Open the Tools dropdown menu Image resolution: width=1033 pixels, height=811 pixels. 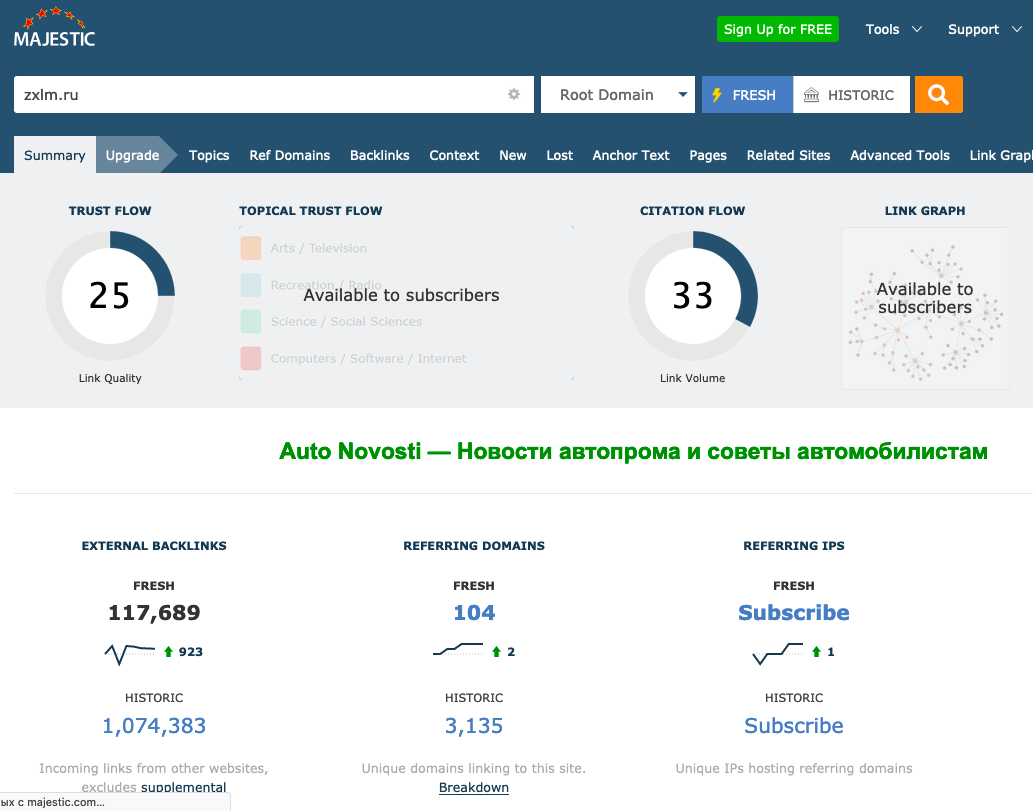[x=893, y=29]
